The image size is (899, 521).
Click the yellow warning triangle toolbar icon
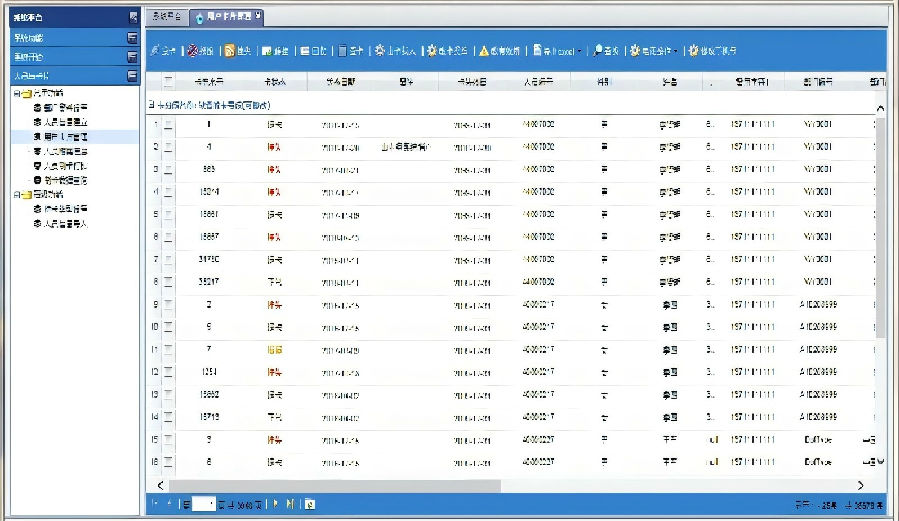[484, 50]
